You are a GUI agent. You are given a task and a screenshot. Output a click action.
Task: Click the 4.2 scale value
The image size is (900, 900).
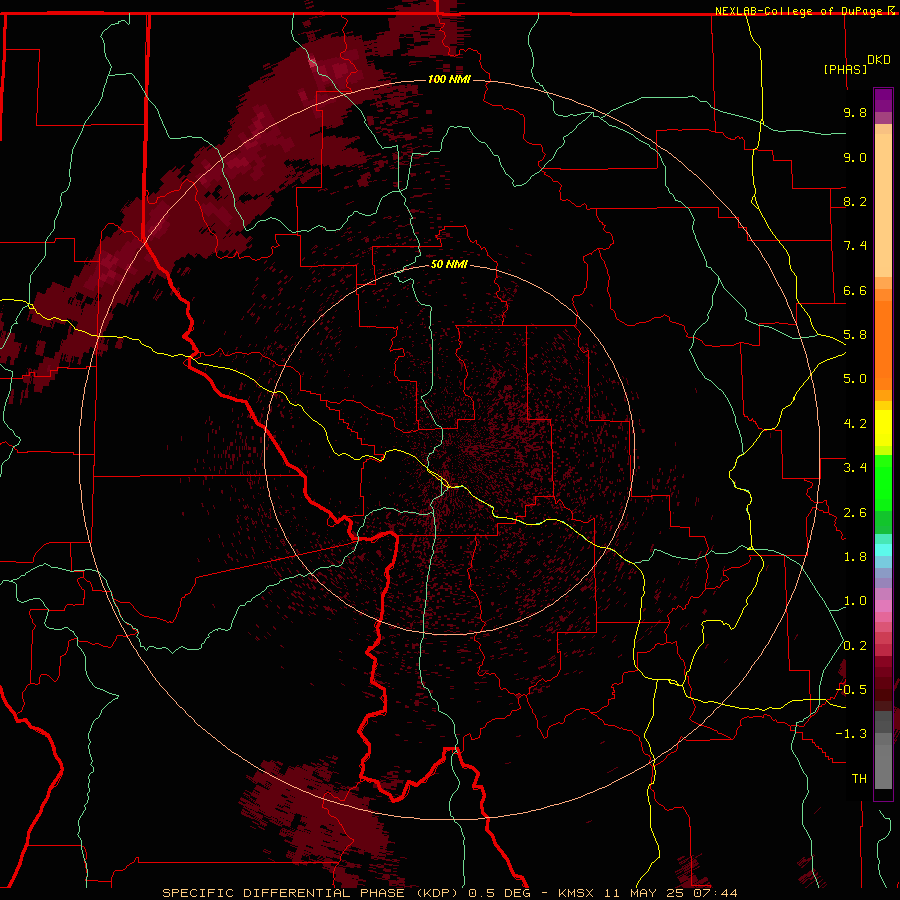pos(855,424)
